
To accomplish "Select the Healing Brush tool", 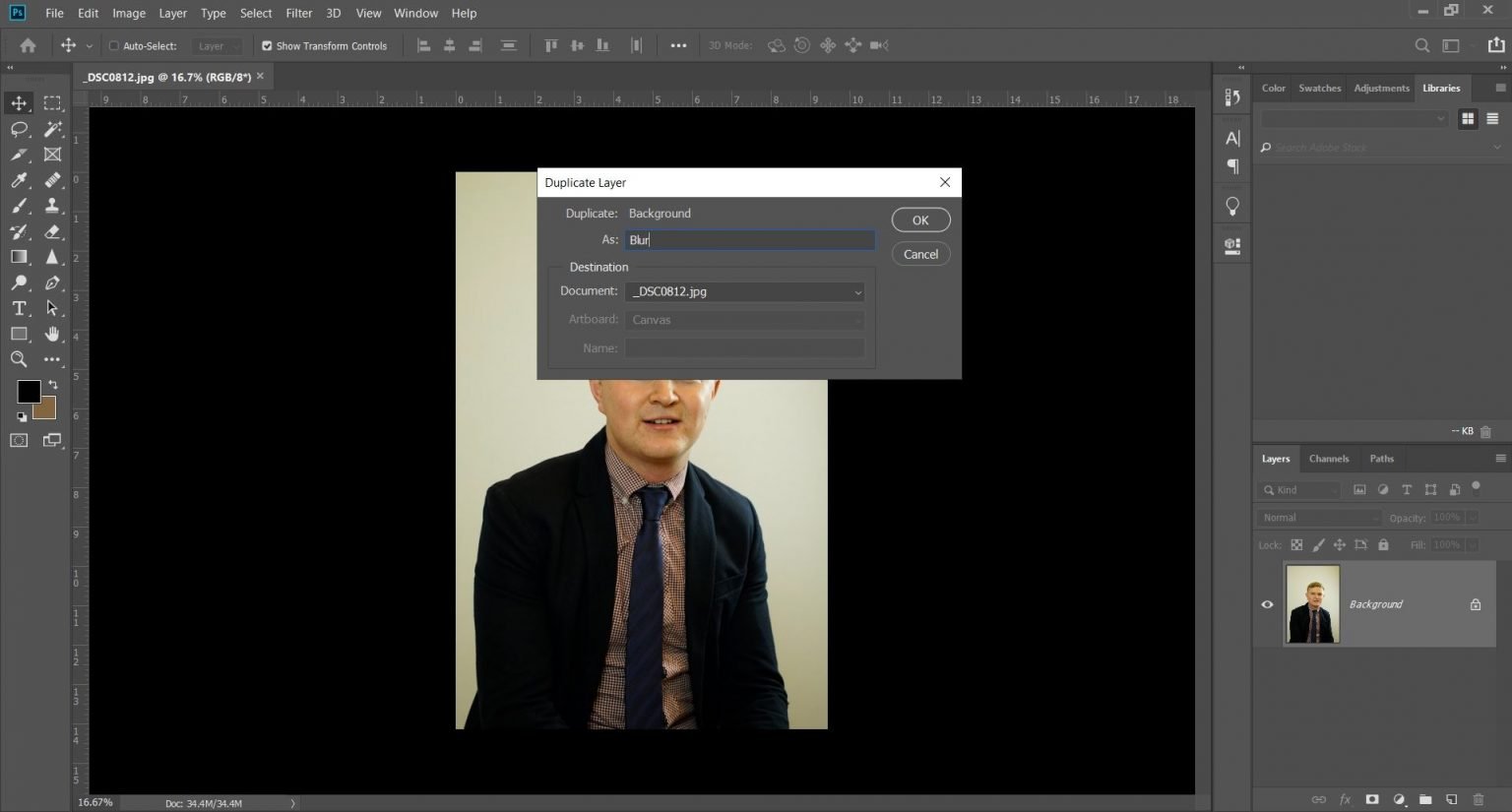I will tap(52, 180).
